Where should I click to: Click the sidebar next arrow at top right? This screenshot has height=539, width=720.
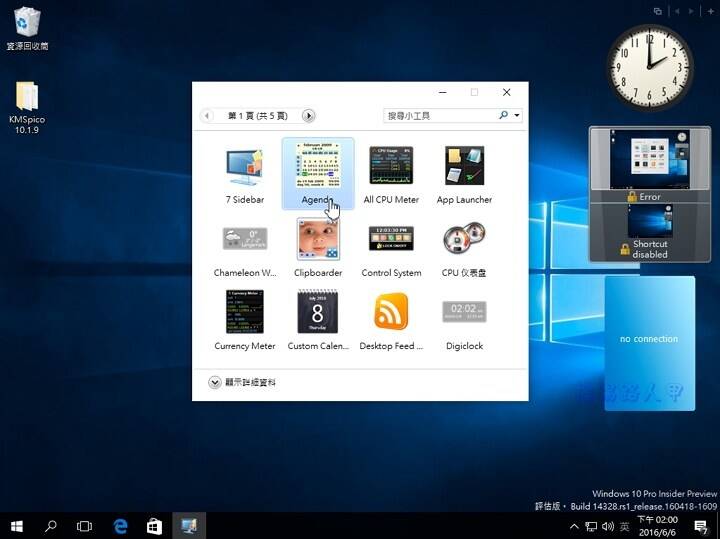(691, 11)
